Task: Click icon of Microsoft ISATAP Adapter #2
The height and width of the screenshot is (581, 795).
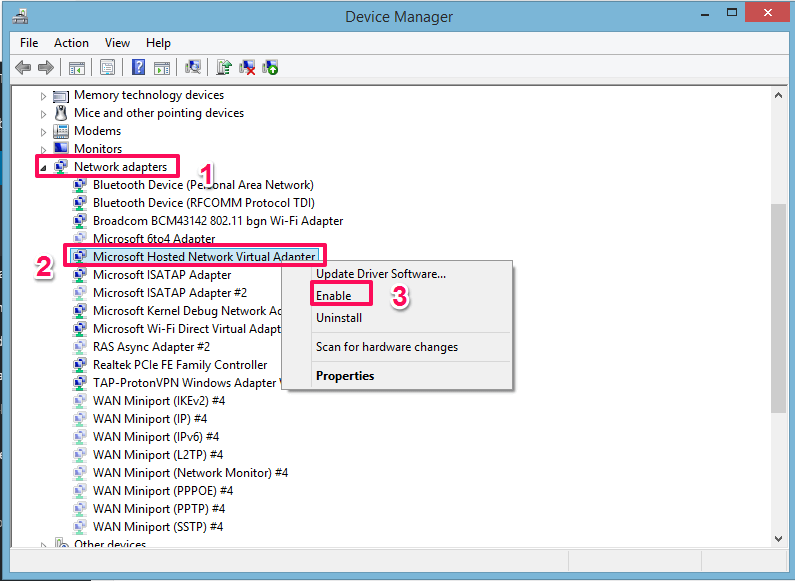Action: 80,293
